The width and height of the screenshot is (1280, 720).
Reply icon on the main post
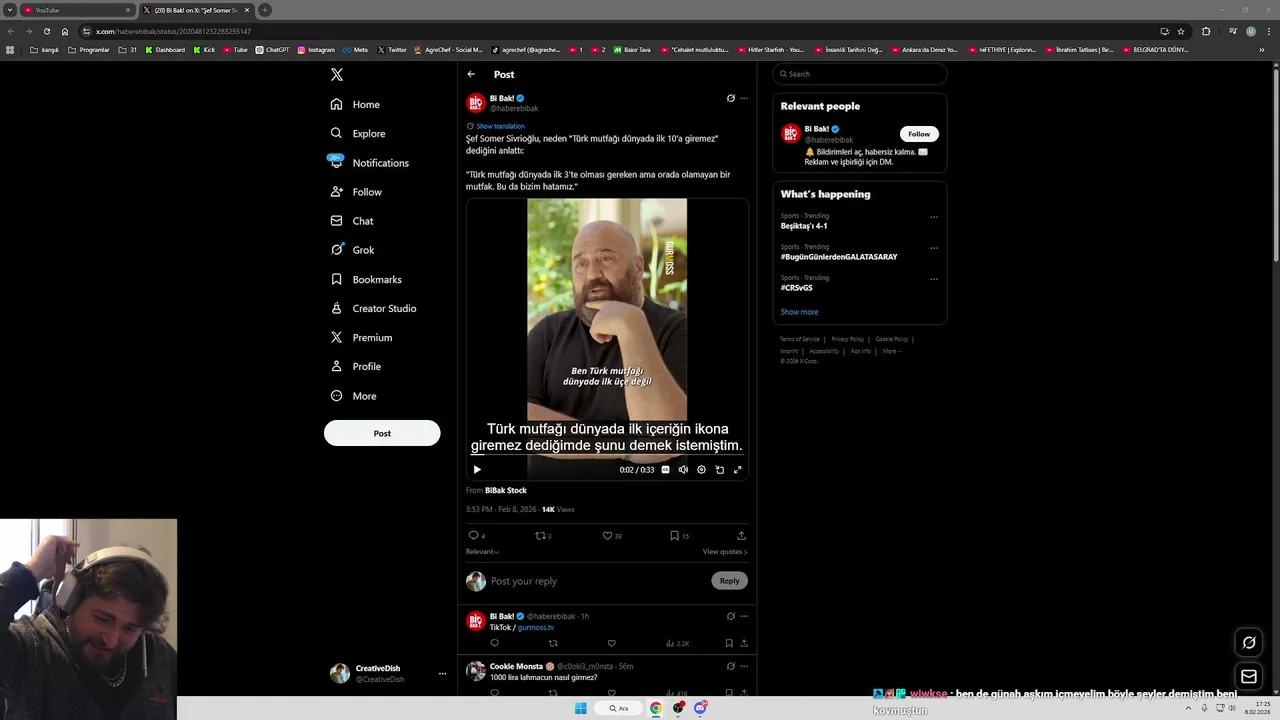point(474,535)
